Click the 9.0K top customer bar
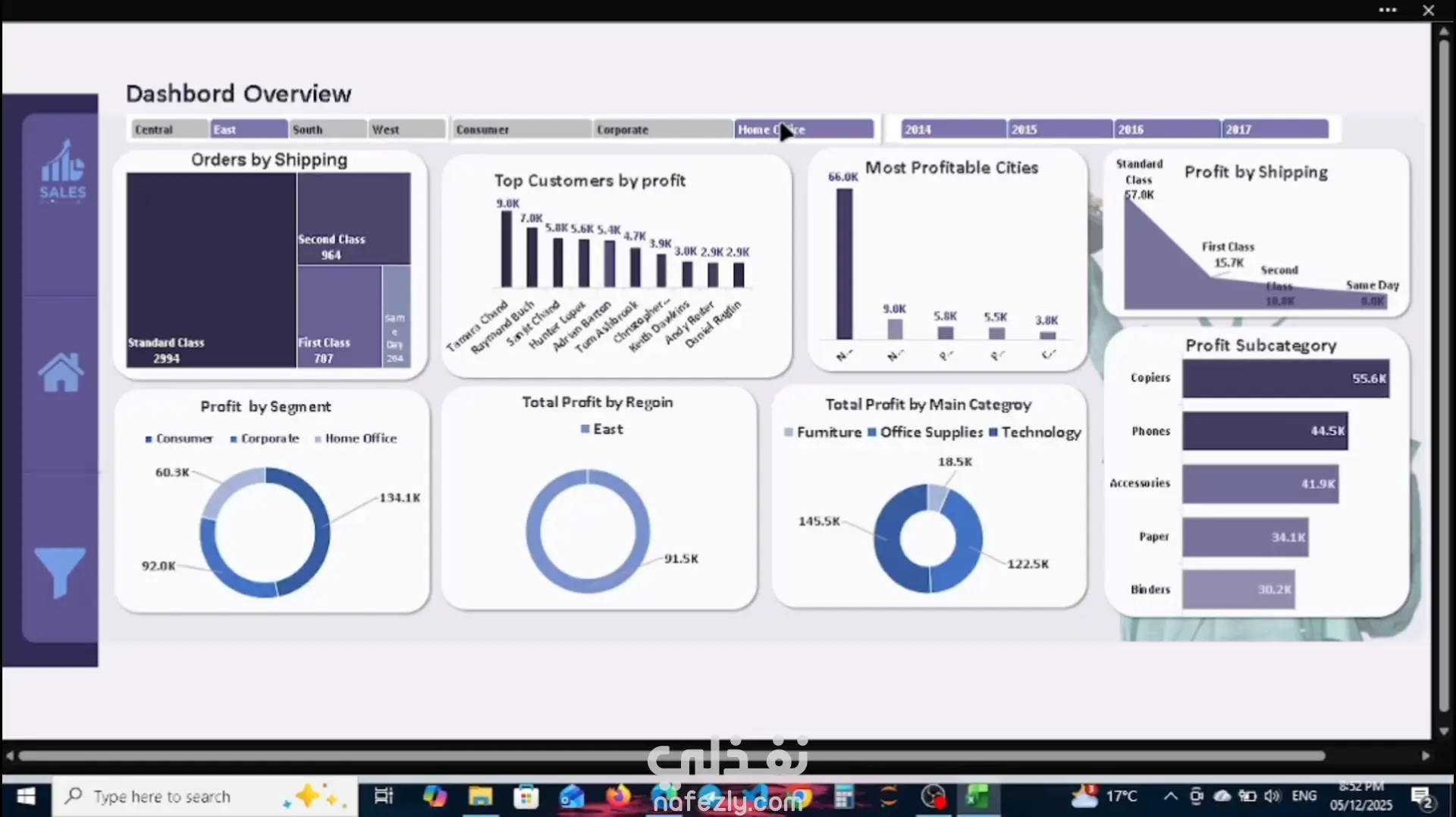The height and width of the screenshot is (817, 1456). [506, 249]
